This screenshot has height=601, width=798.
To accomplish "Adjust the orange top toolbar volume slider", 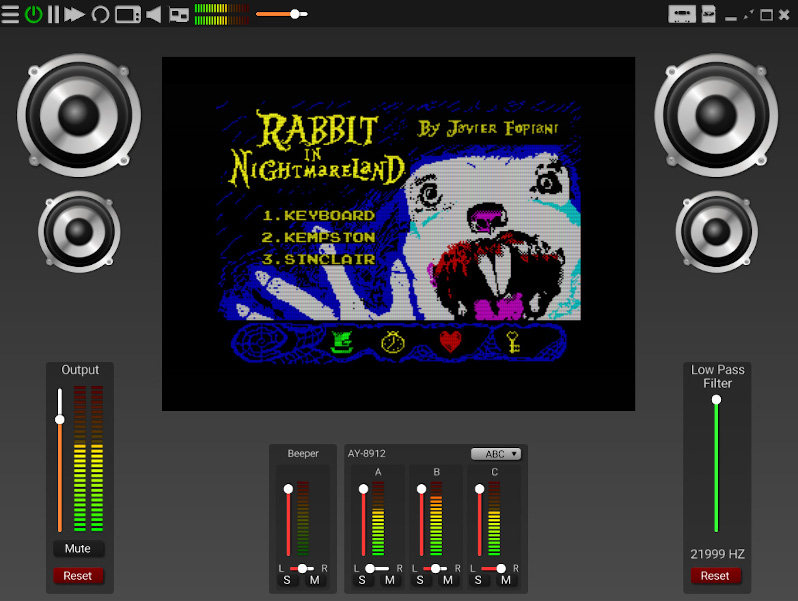I will (282, 14).
